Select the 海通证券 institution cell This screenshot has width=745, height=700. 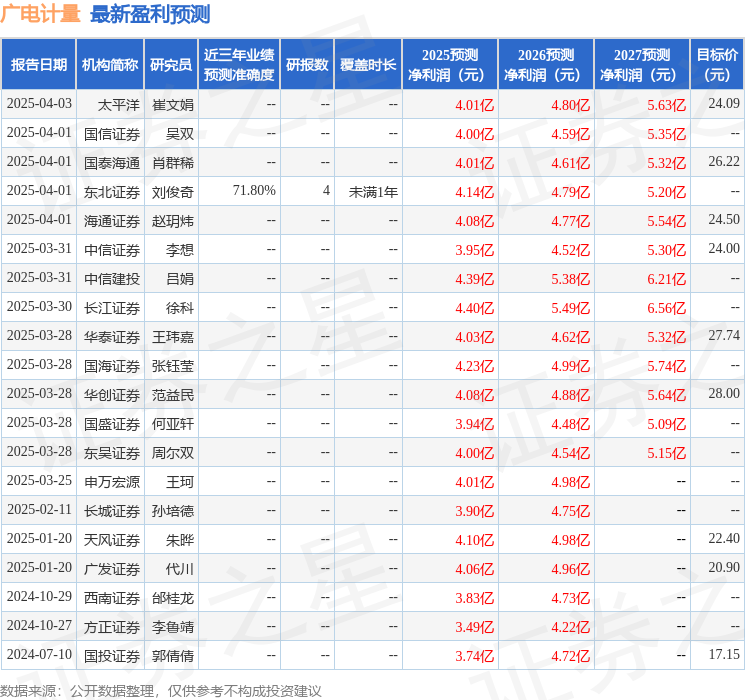pos(112,221)
